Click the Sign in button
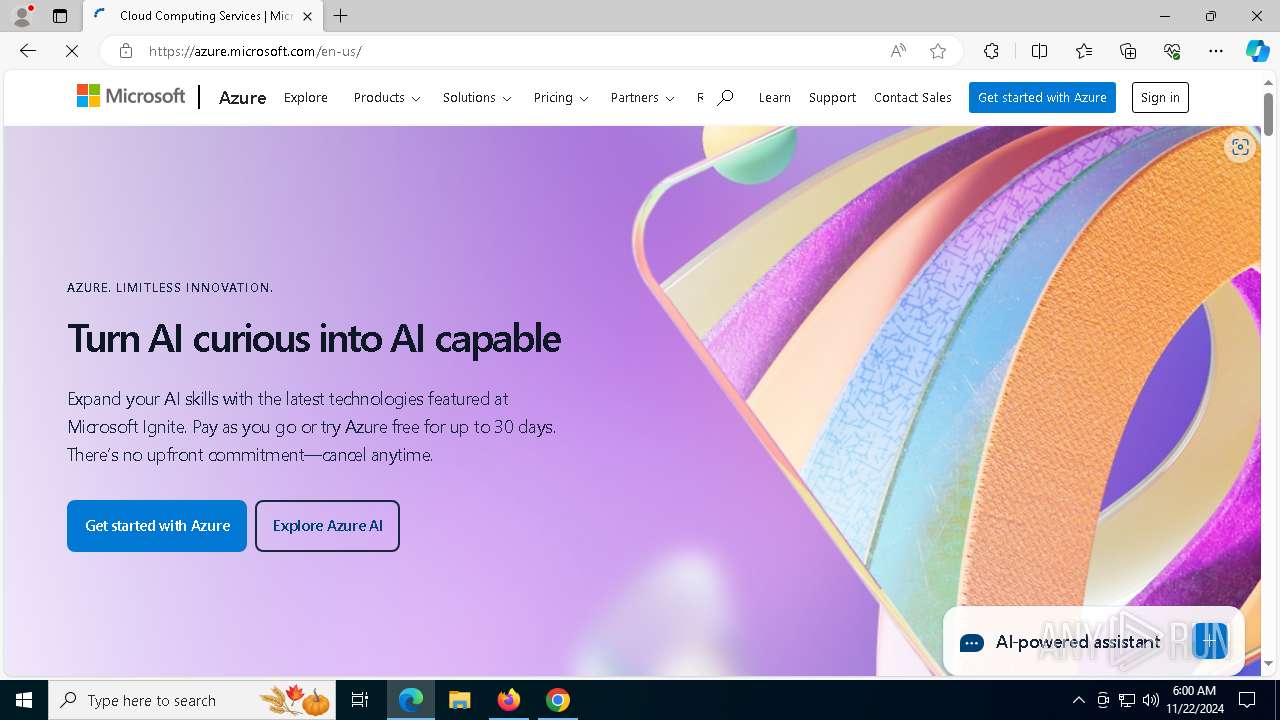1280x720 pixels. coord(1160,97)
